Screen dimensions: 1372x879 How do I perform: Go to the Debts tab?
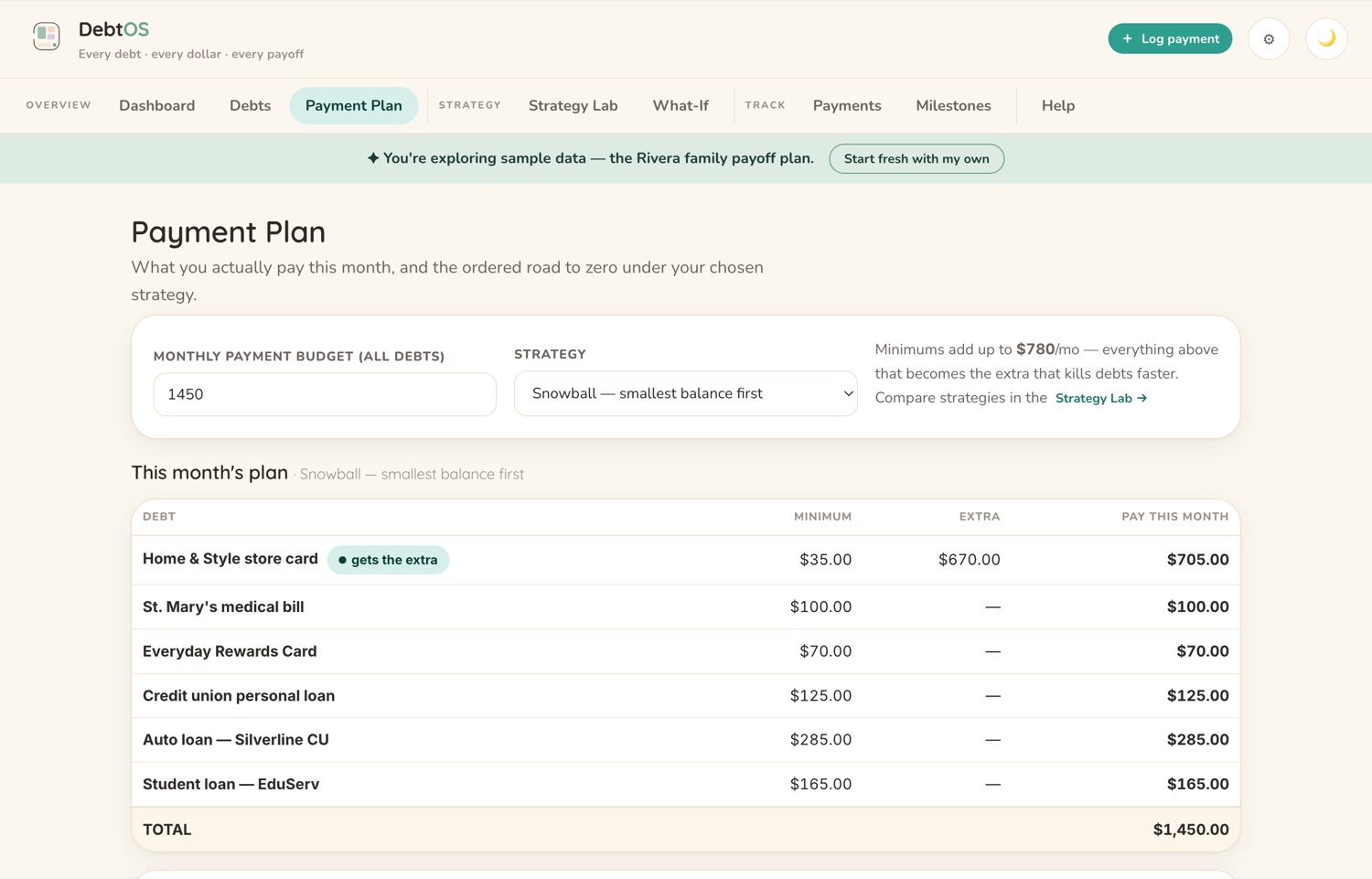tap(250, 105)
